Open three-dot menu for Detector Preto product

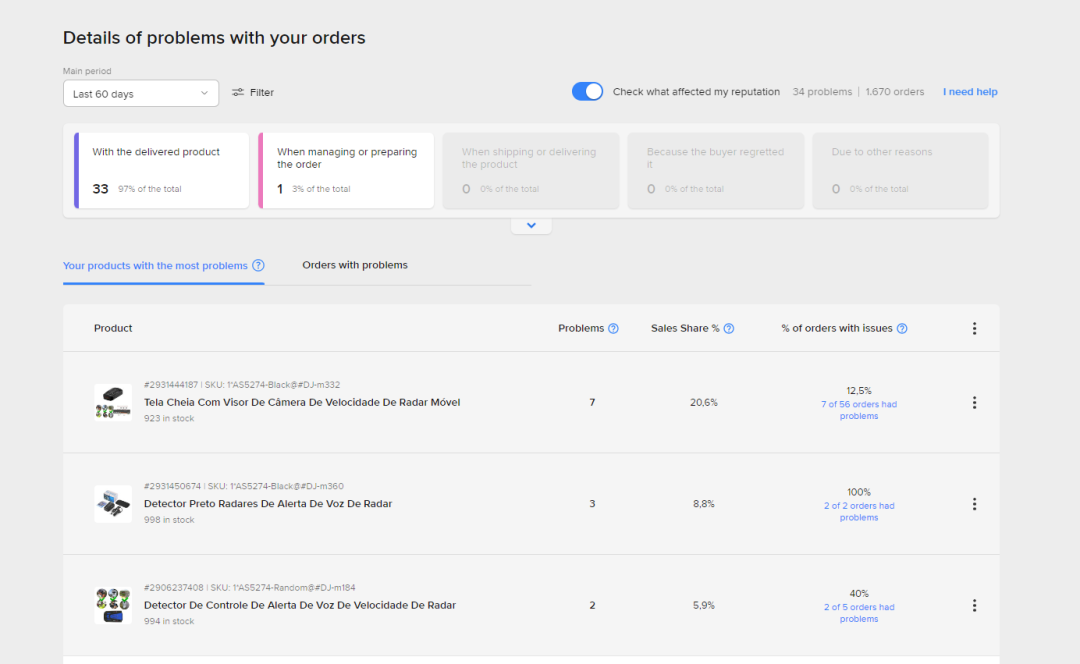click(x=974, y=504)
